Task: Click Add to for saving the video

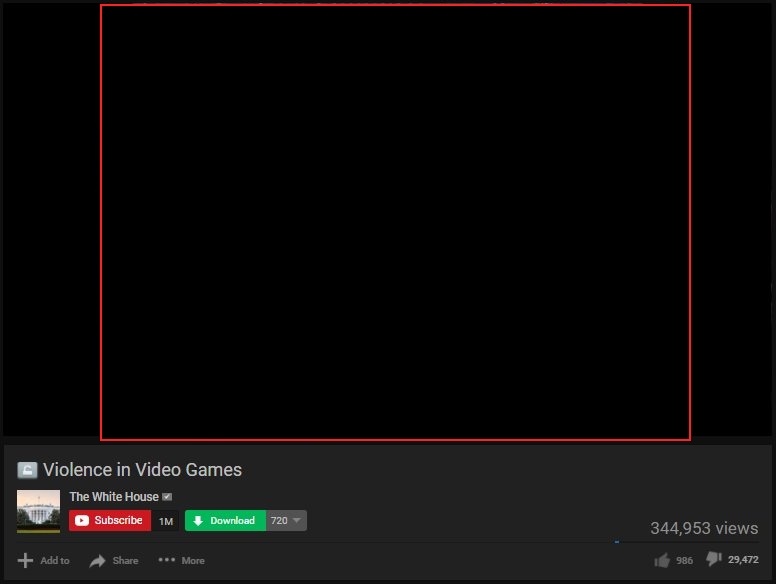Action: coord(44,560)
